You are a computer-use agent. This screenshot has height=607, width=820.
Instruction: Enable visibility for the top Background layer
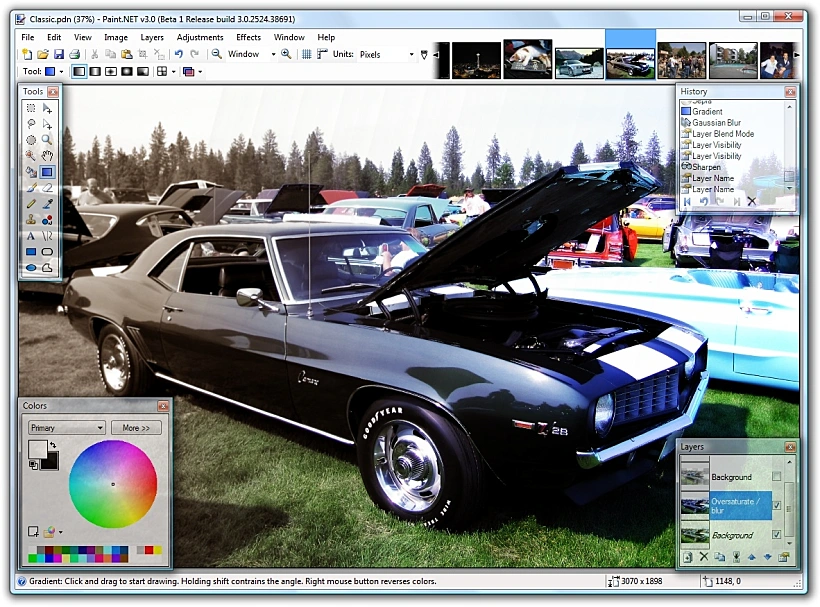776,476
